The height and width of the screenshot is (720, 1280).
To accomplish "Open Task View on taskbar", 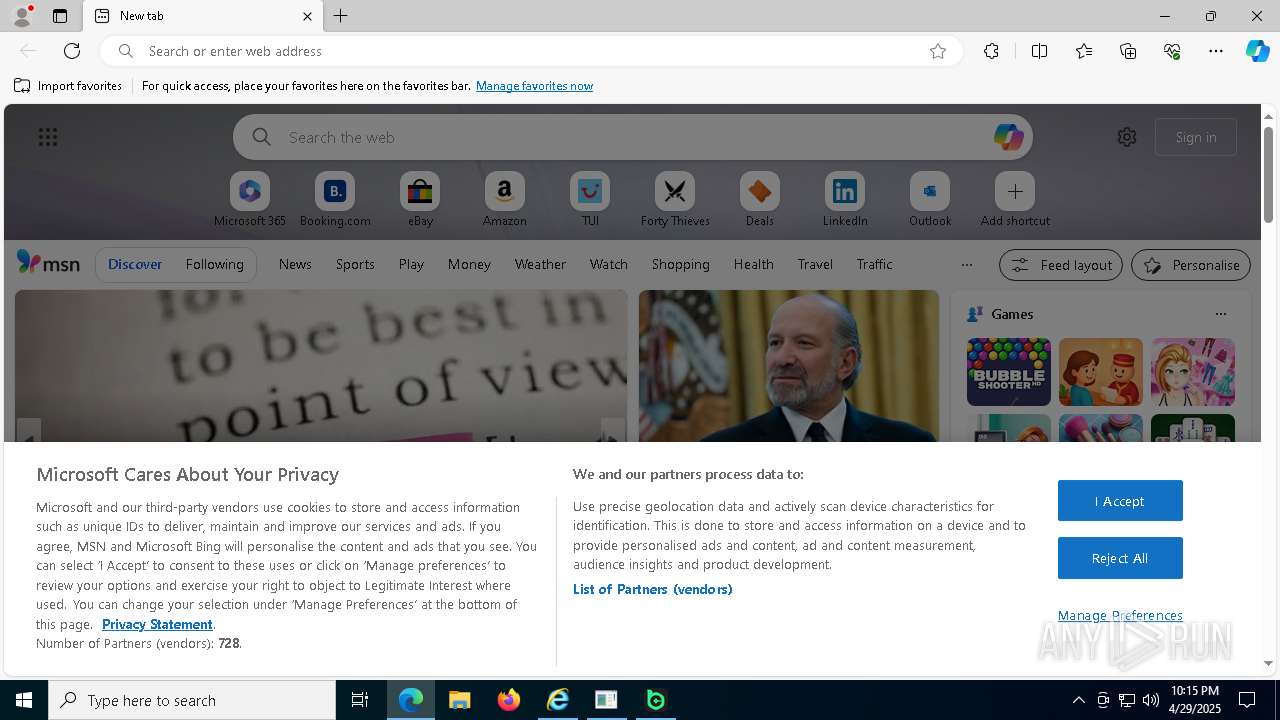I will coord(360,700).
